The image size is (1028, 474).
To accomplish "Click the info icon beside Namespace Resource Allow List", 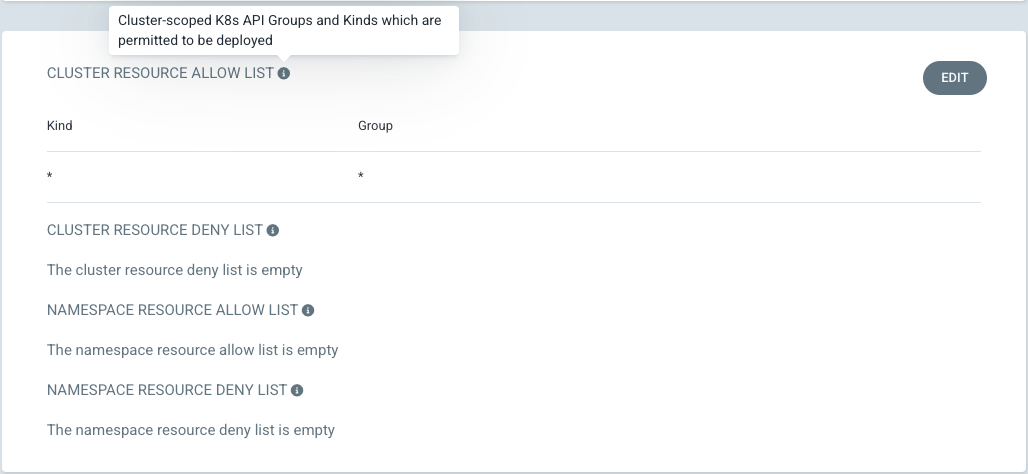I will [x=308, y=310].
